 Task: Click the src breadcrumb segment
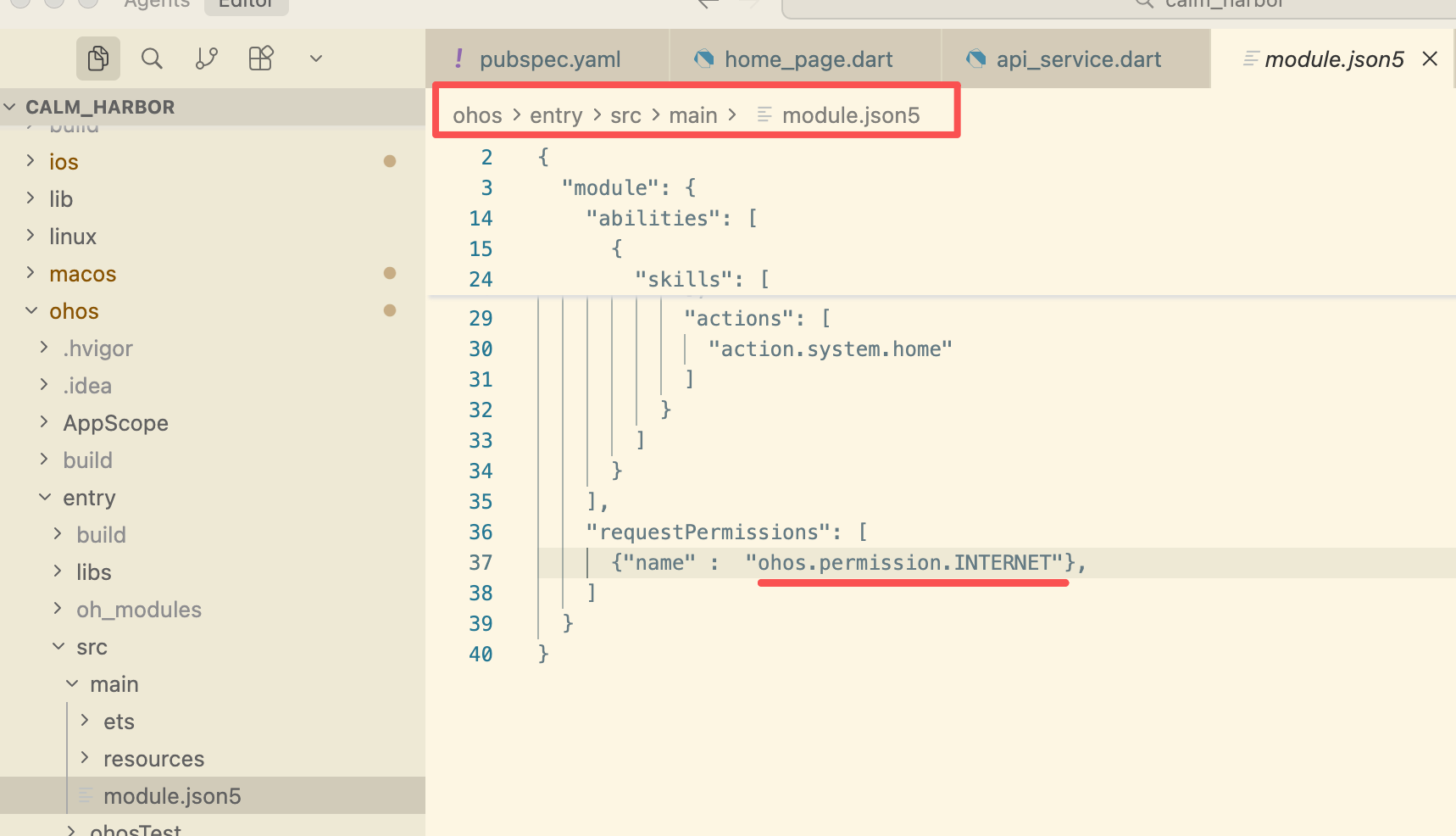click(x=625, y=115)
